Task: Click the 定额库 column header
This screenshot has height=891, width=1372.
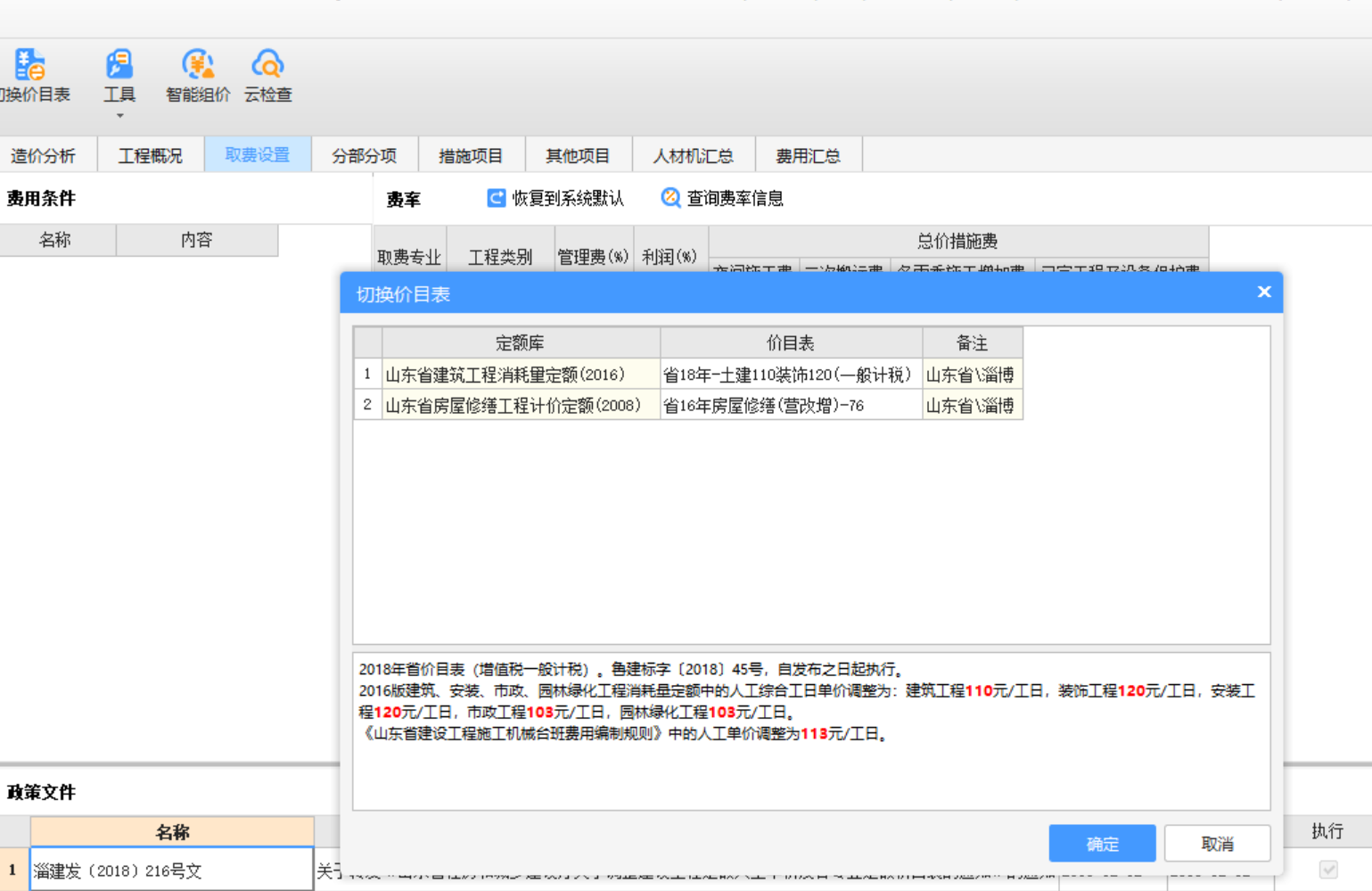Action: [521, 343]
